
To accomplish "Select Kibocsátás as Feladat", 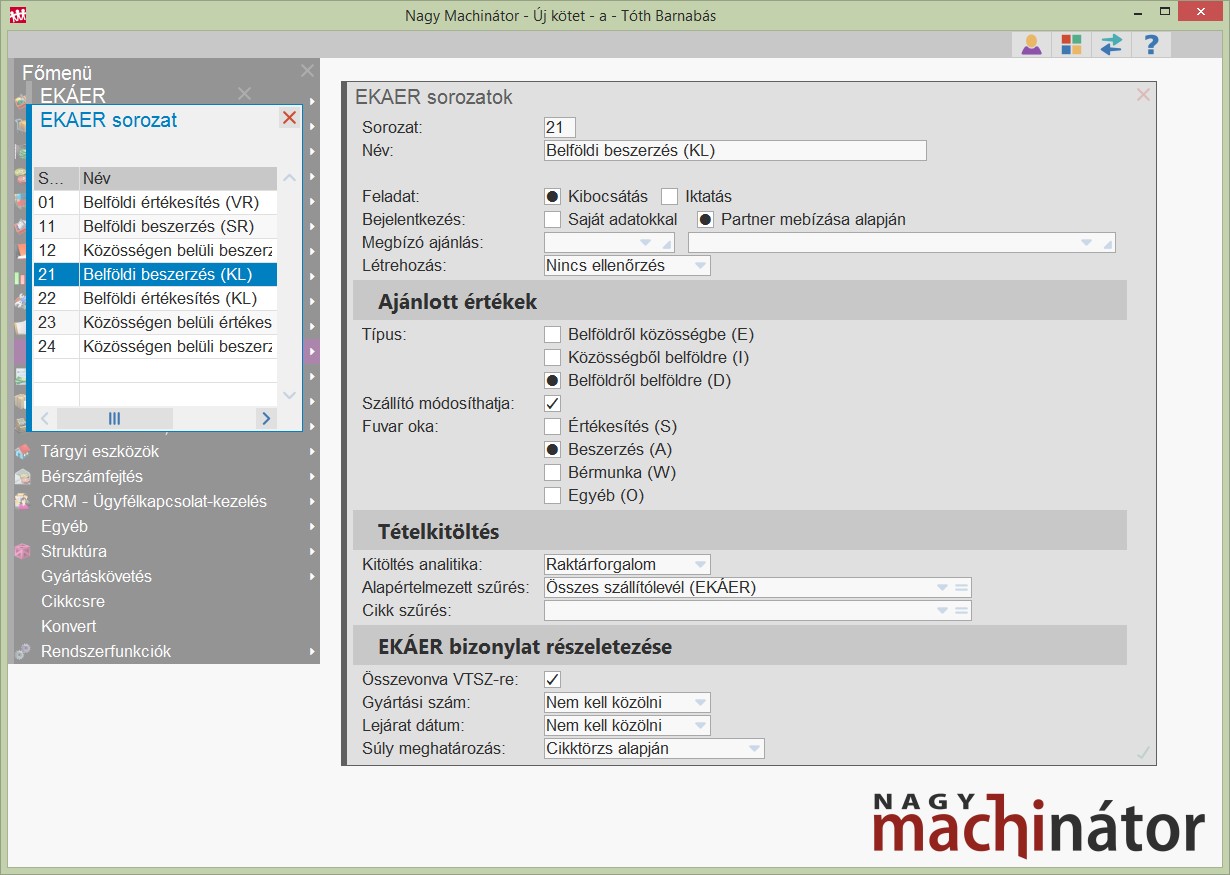I will (552, 196).
